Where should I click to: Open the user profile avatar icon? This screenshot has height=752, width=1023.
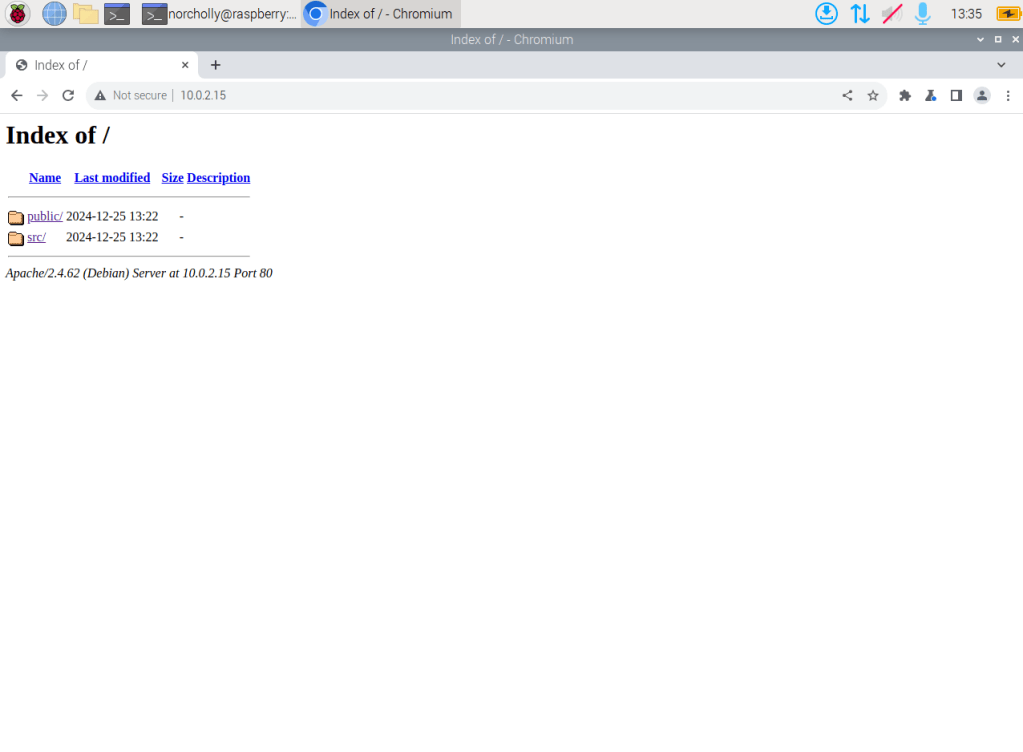[982, 95]
